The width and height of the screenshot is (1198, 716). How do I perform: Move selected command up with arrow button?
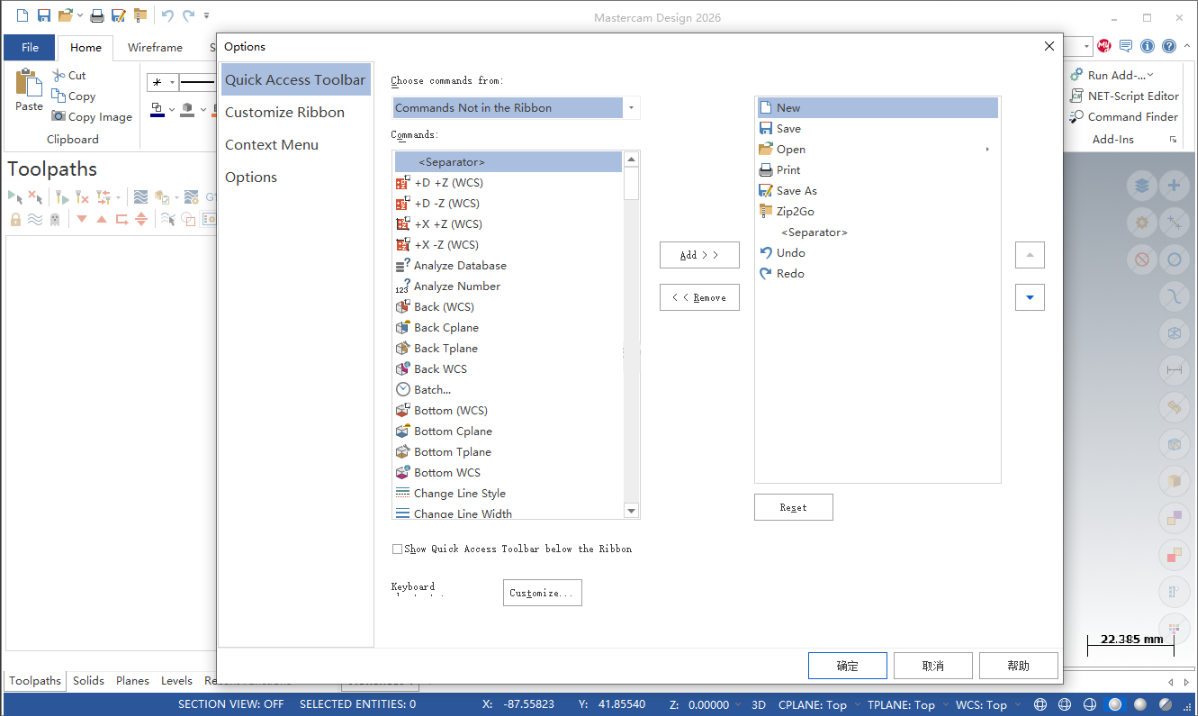(x=1029, y=254)
